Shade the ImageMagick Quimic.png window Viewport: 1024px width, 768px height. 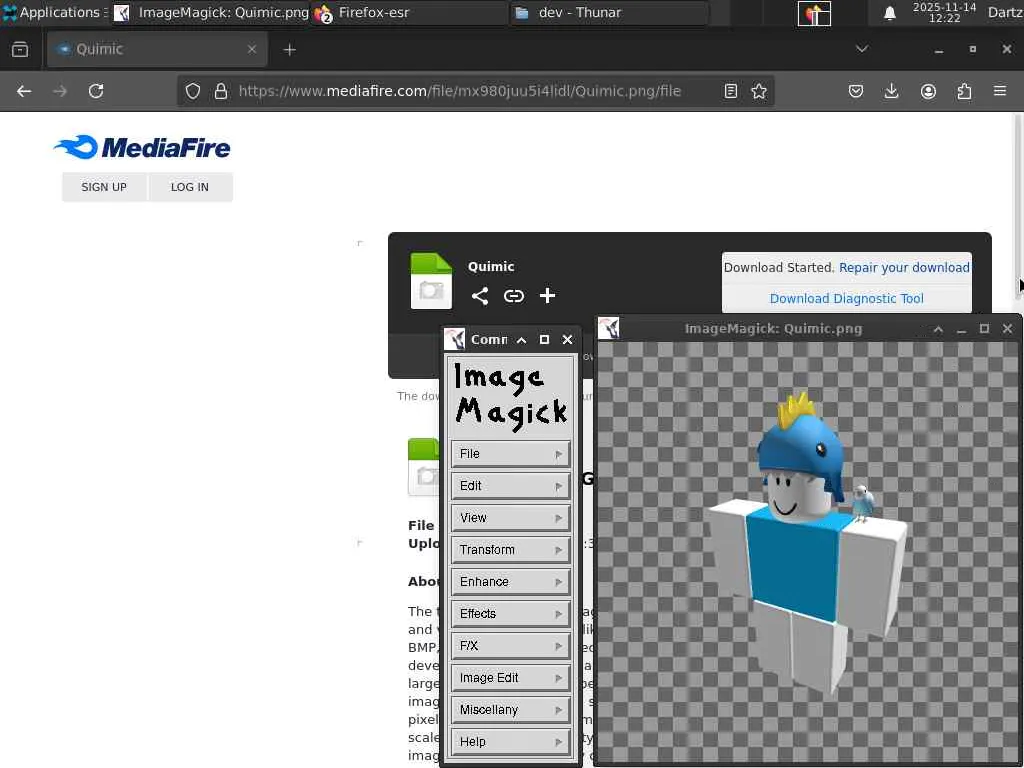click(x=938, y=329)
